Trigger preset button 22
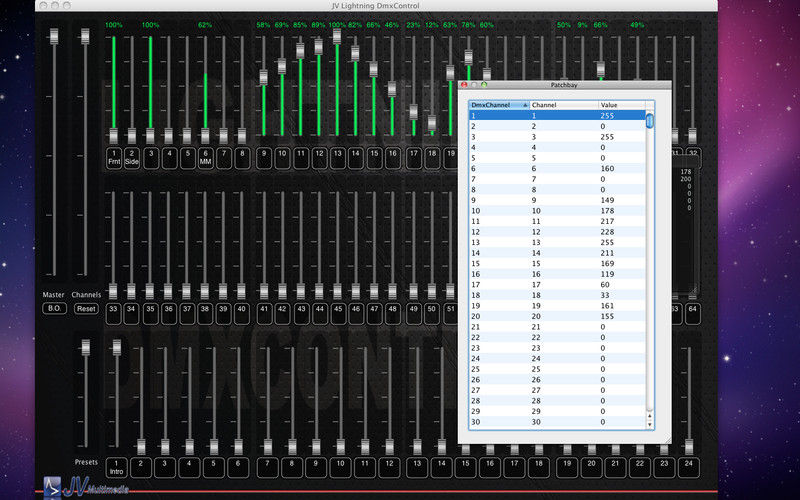Image resolution: width=800 pixels, height=500 pixels. [x=640, y=468]
